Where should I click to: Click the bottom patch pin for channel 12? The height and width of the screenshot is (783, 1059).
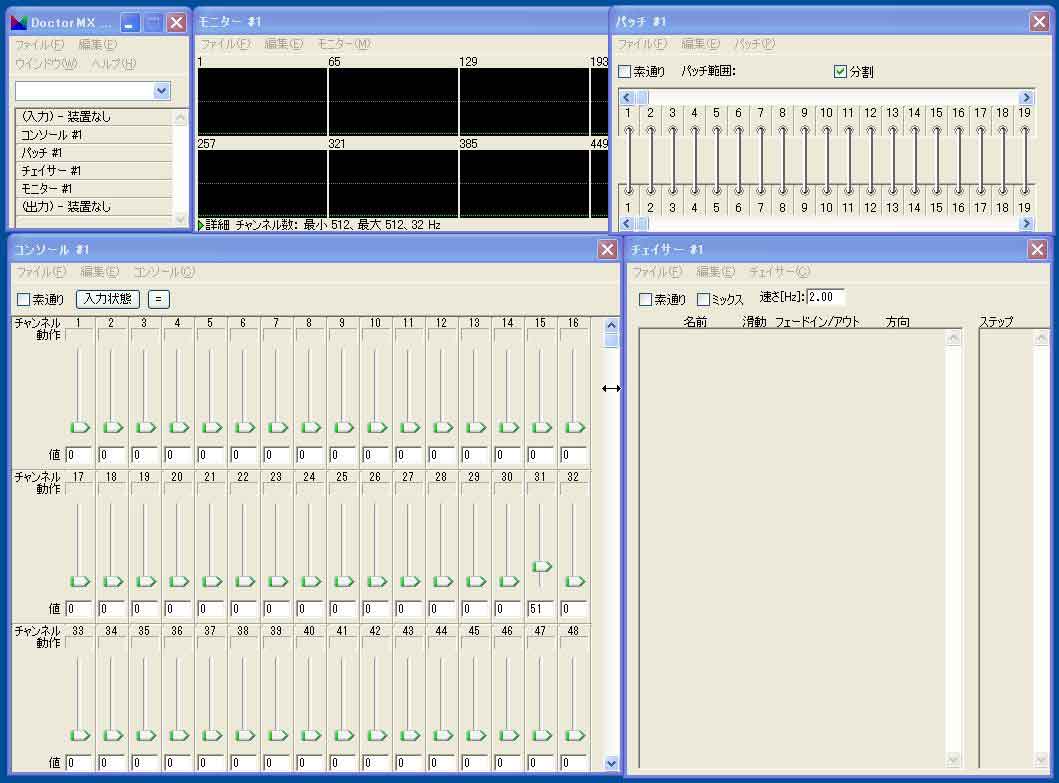pyautogui.click(x=870, y=190)
